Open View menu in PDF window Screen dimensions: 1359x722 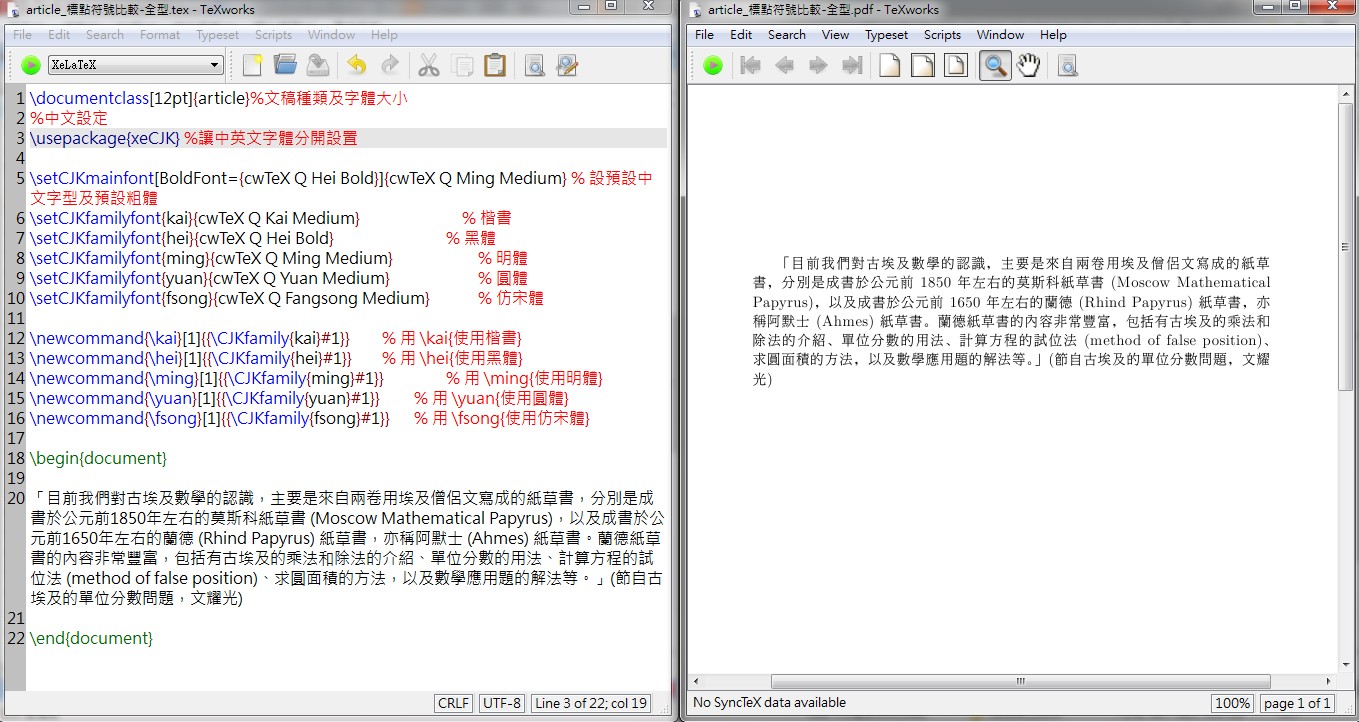(835, 34)
